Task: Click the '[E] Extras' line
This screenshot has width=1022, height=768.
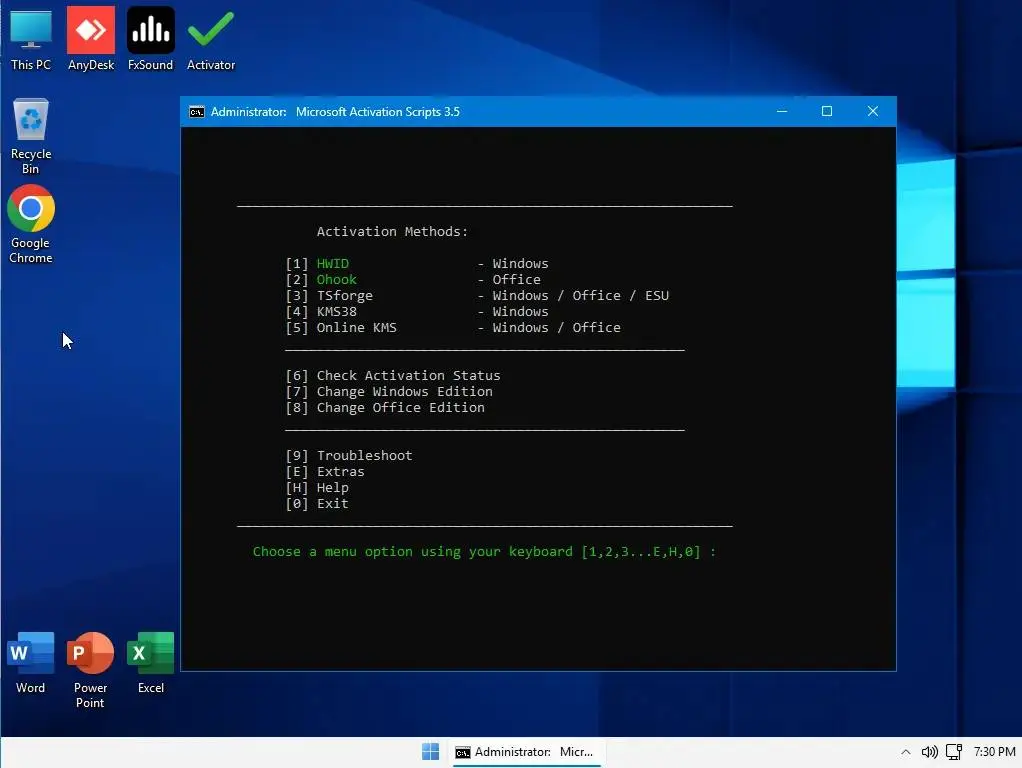Action: tap(325, 471)
